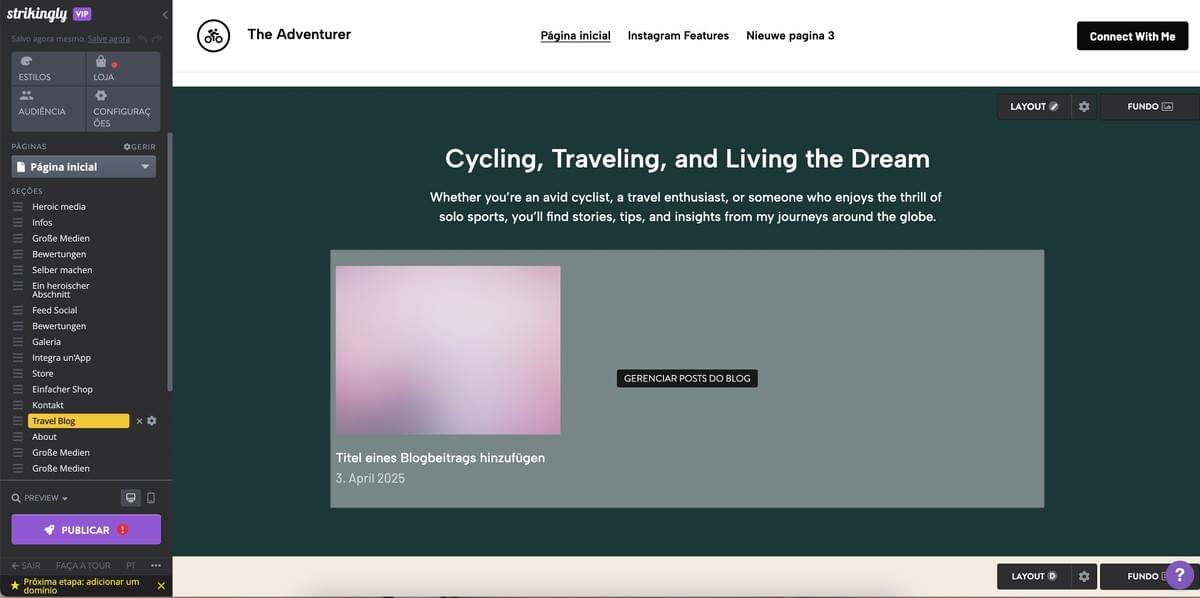The height and width of the screenshot is (598, 1200).
Task: Click the three dots more options
Action: (x=156, y=566)
